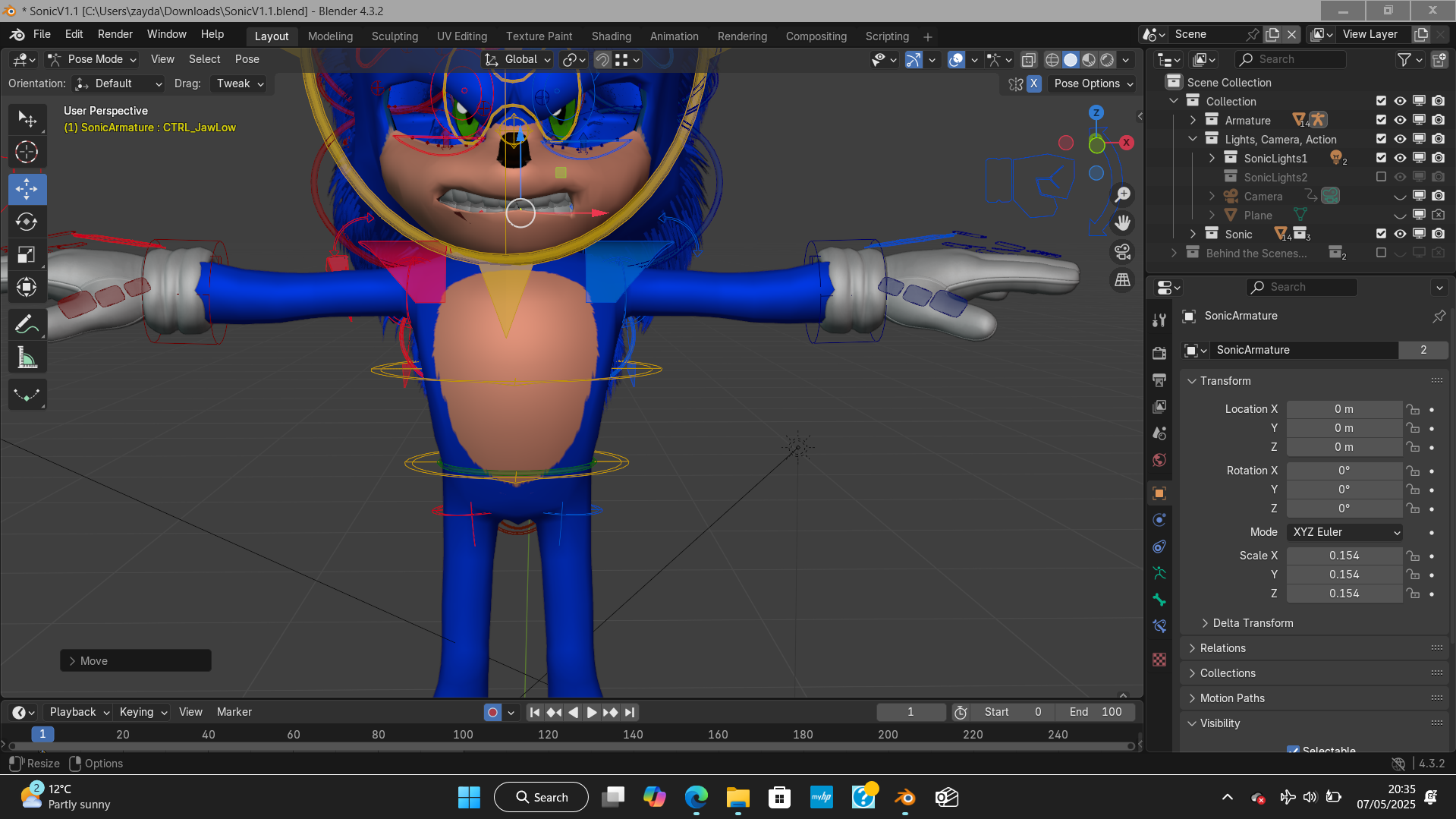
Task: Open the Keying popover in timeline
Action: click(x=143, y=713)
